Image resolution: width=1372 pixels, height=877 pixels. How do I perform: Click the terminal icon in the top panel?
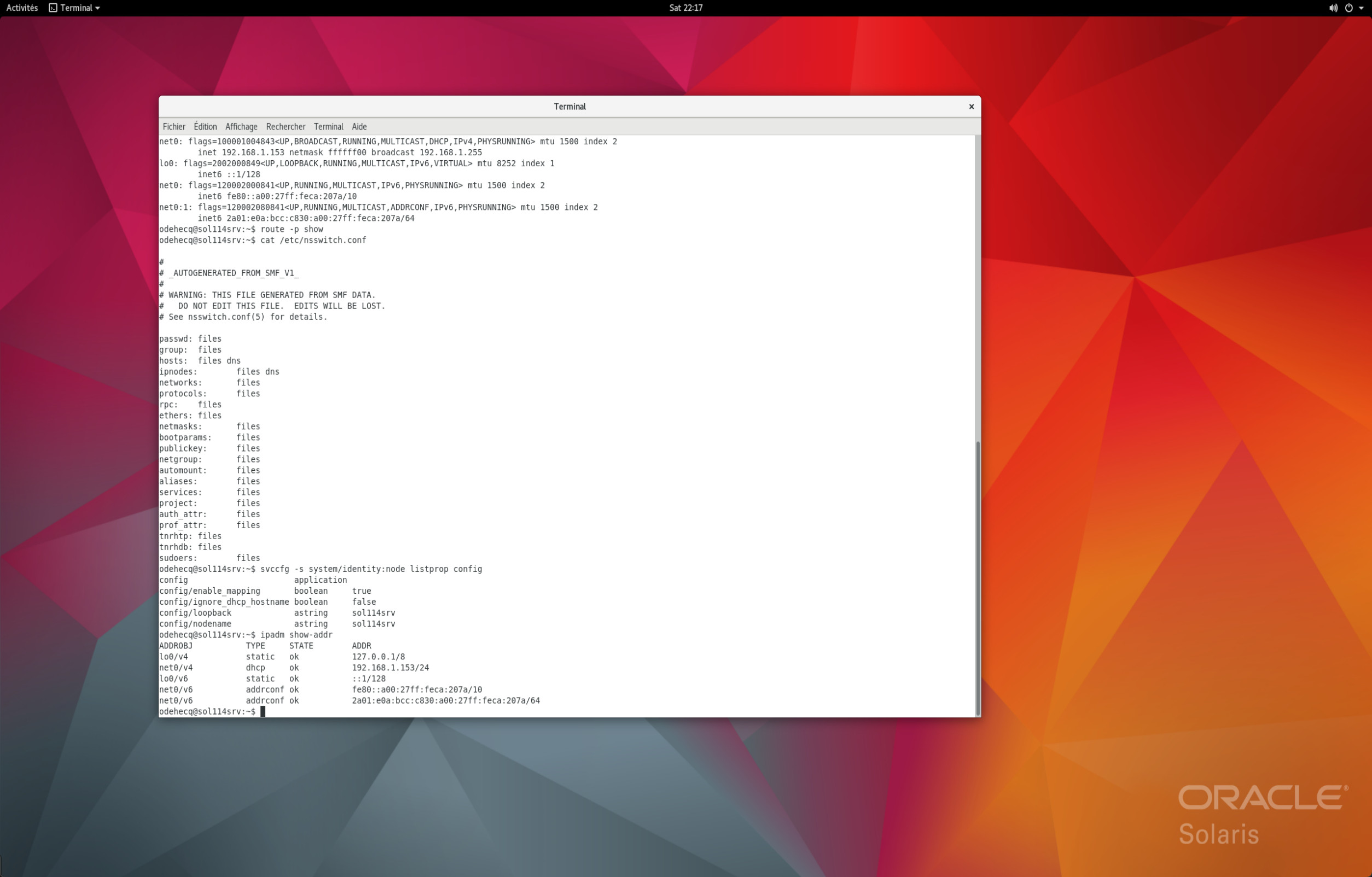pyautogui.click(x=53, y=8)
